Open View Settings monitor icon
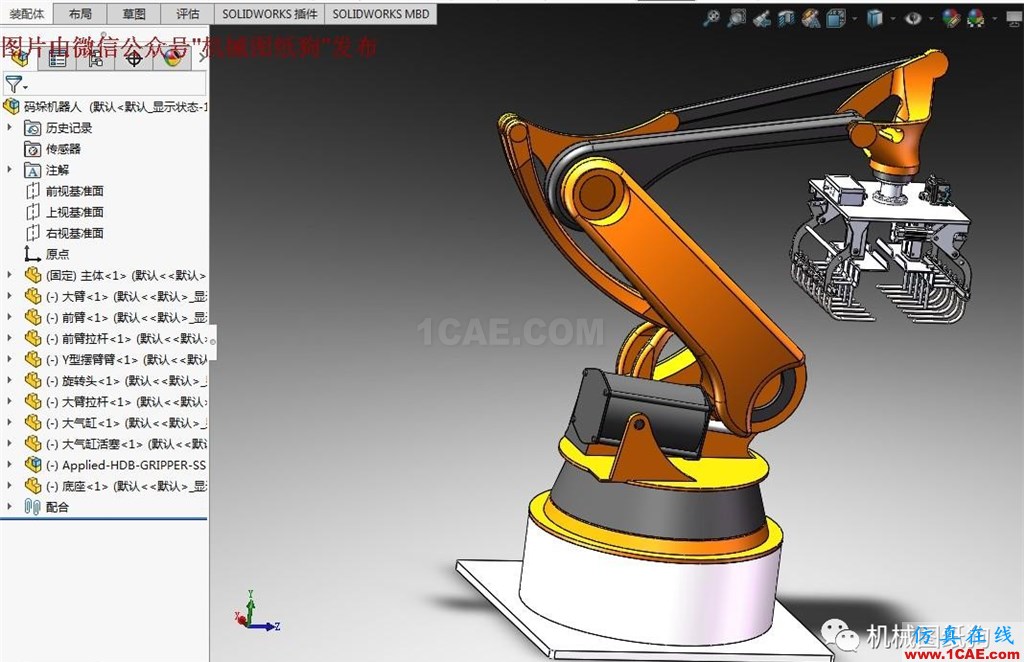This screenshot has height=662, width=1024. [x=1016, y=18]
